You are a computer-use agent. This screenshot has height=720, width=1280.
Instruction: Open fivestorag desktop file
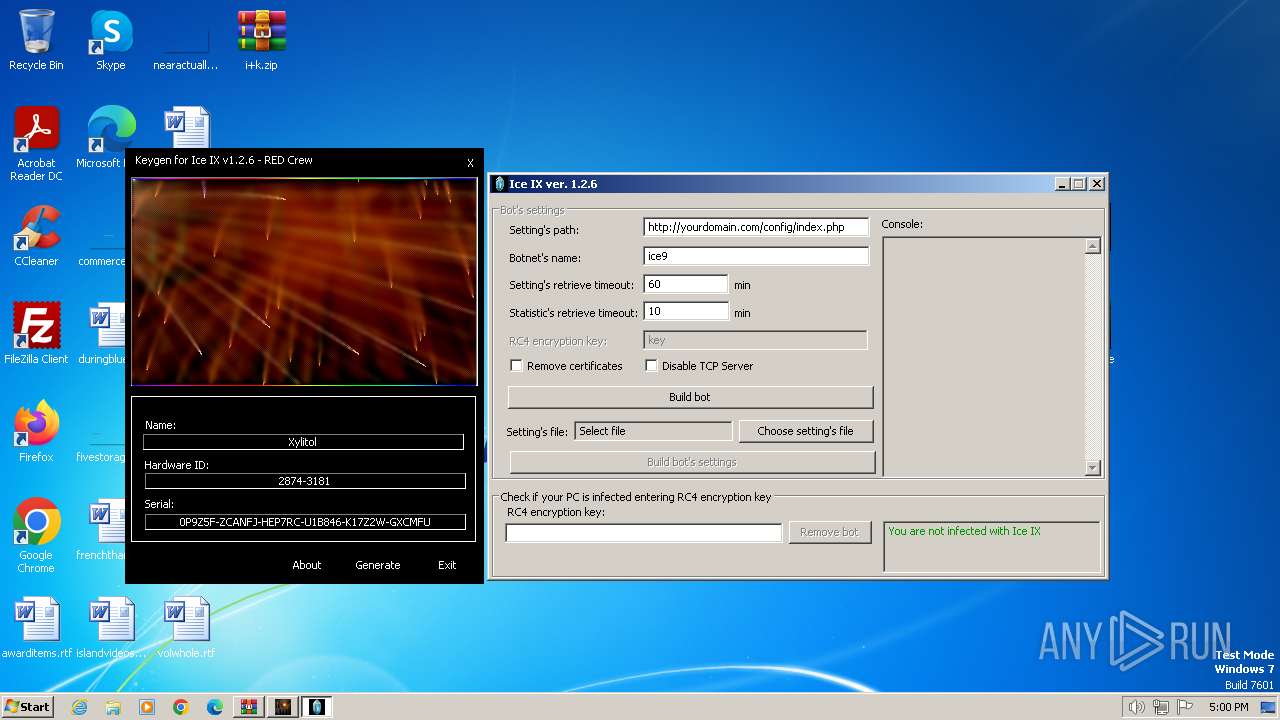click(103, 432)
